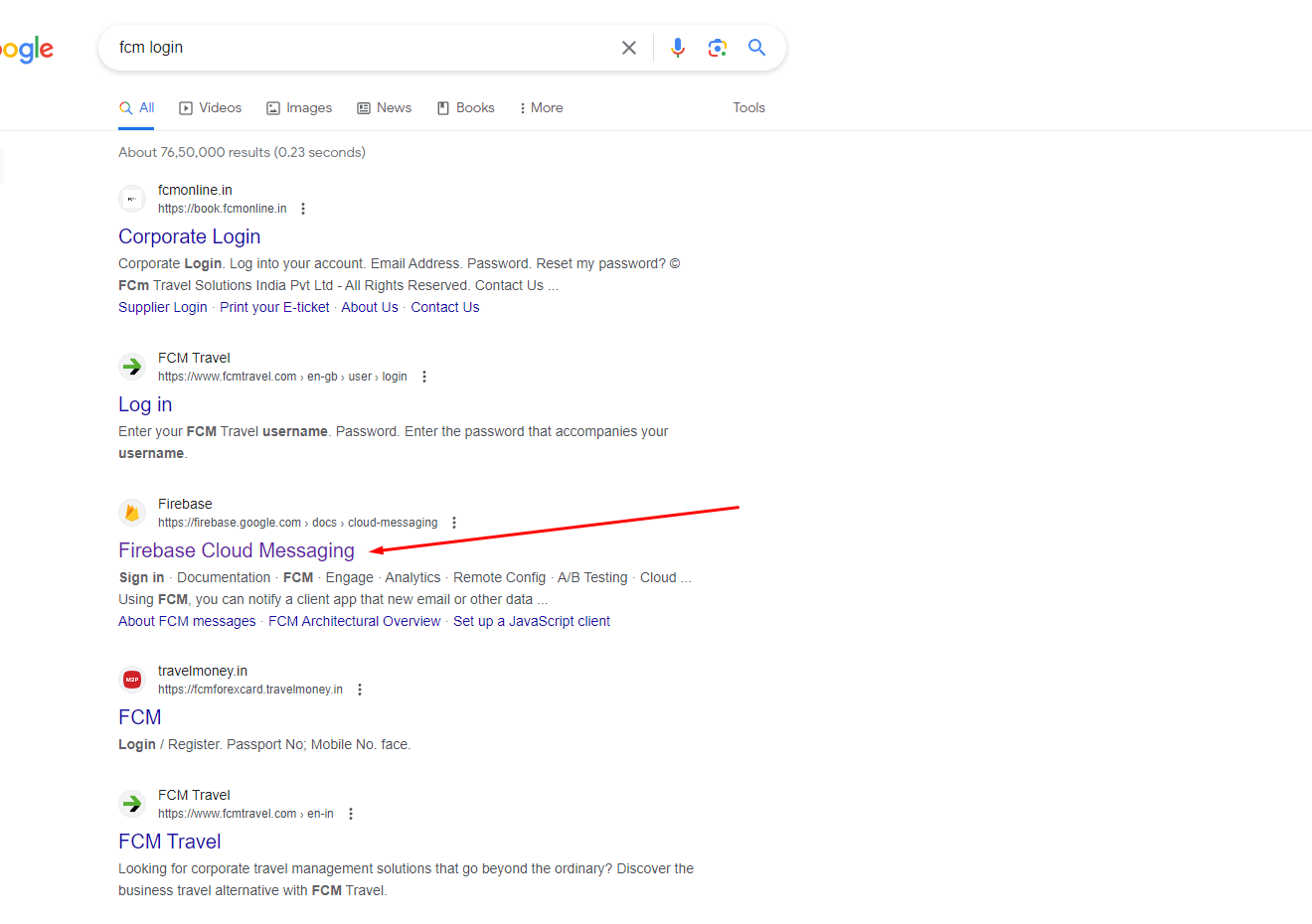The height and width of the screenshot is (924, 1312).
Task: Open options menu for travelmoney.in result
Action: tap(360, 690)
